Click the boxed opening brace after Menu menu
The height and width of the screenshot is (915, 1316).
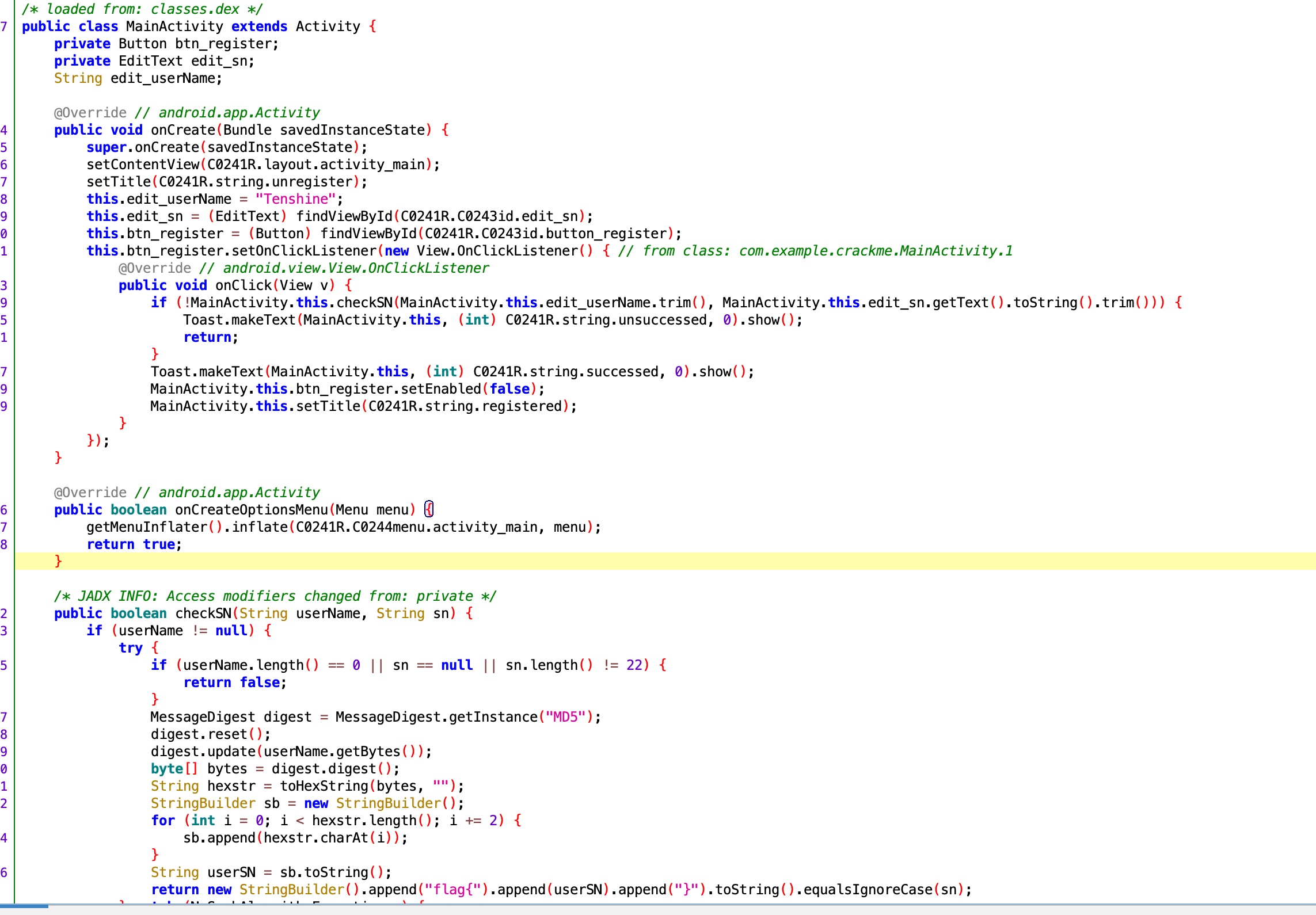coord(428,509)
